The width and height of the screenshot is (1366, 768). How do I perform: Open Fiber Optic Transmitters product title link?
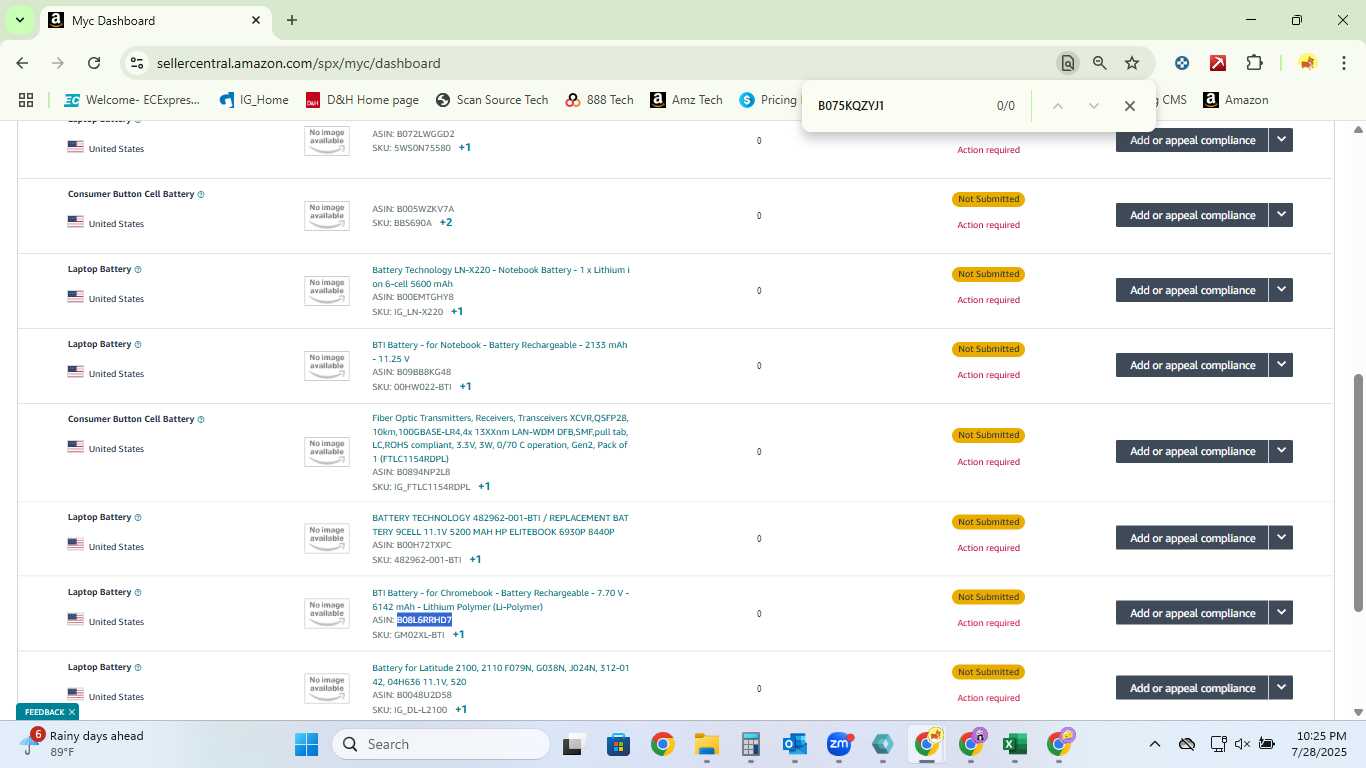coord(501,438)
